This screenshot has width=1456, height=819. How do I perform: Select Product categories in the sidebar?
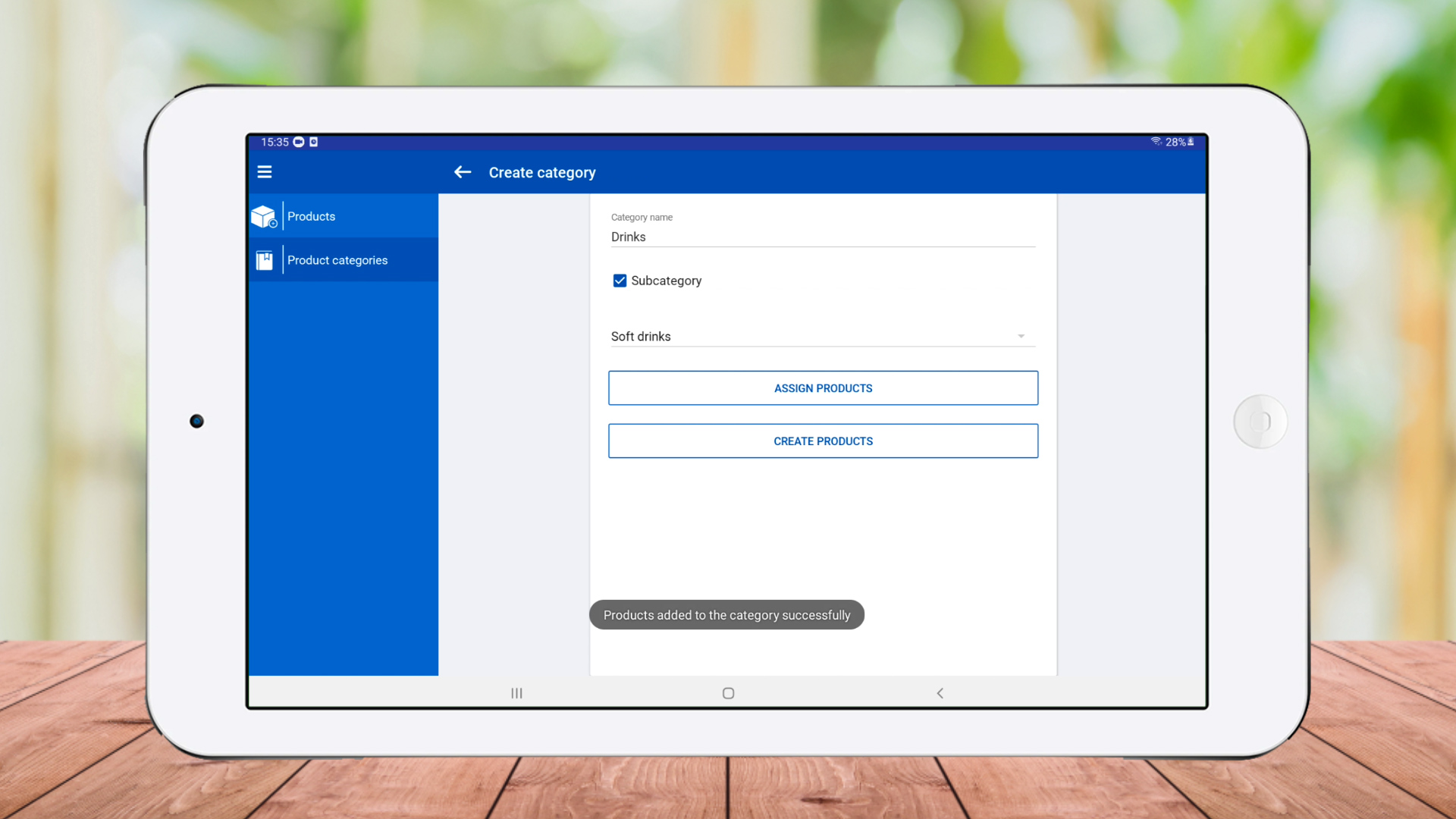click(x=337, y=261)
